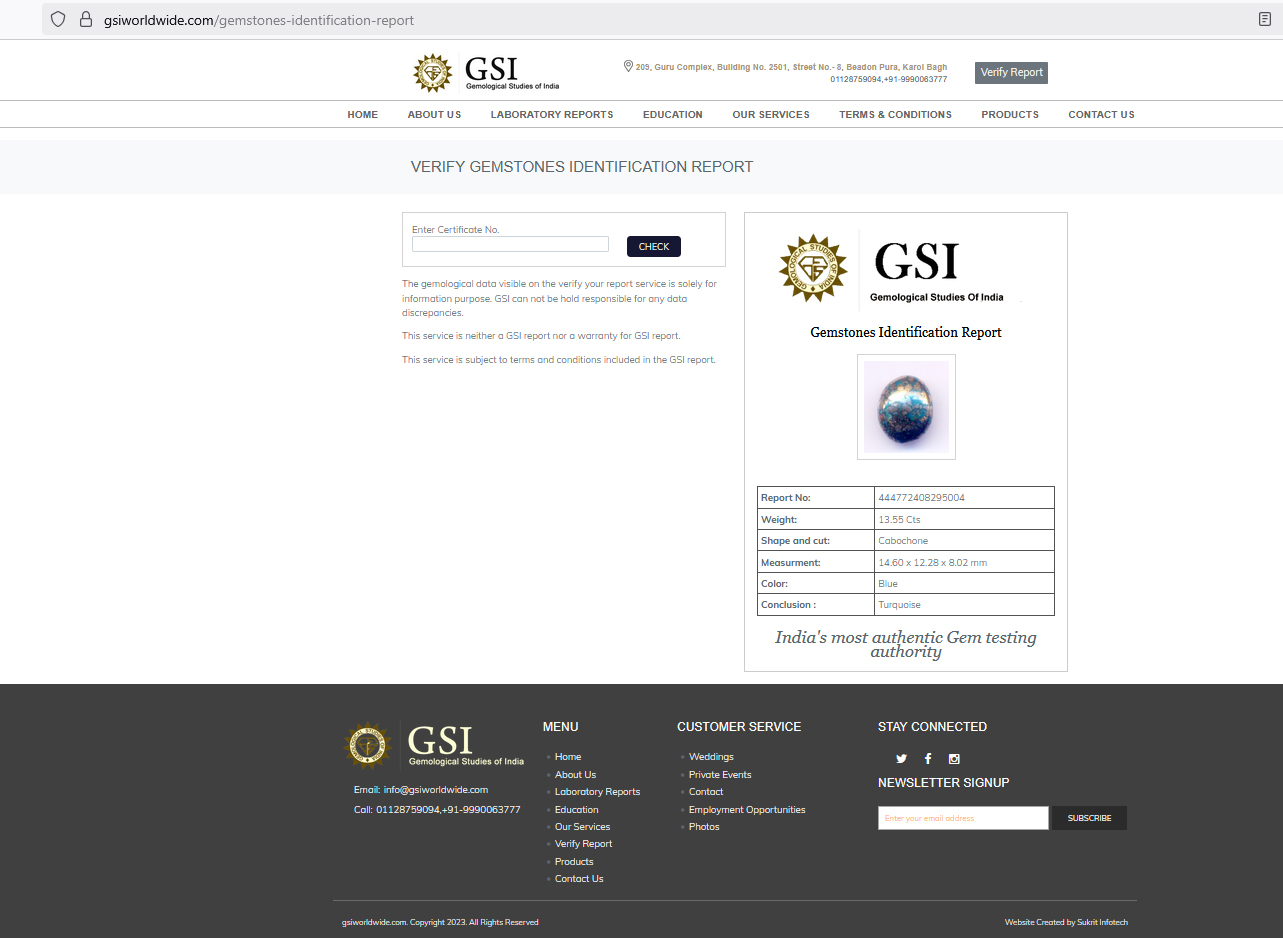Click the copyright 2023 footer text
Image resolution: width=1283 pixels, height=938 pixels.
click(440, 922)
